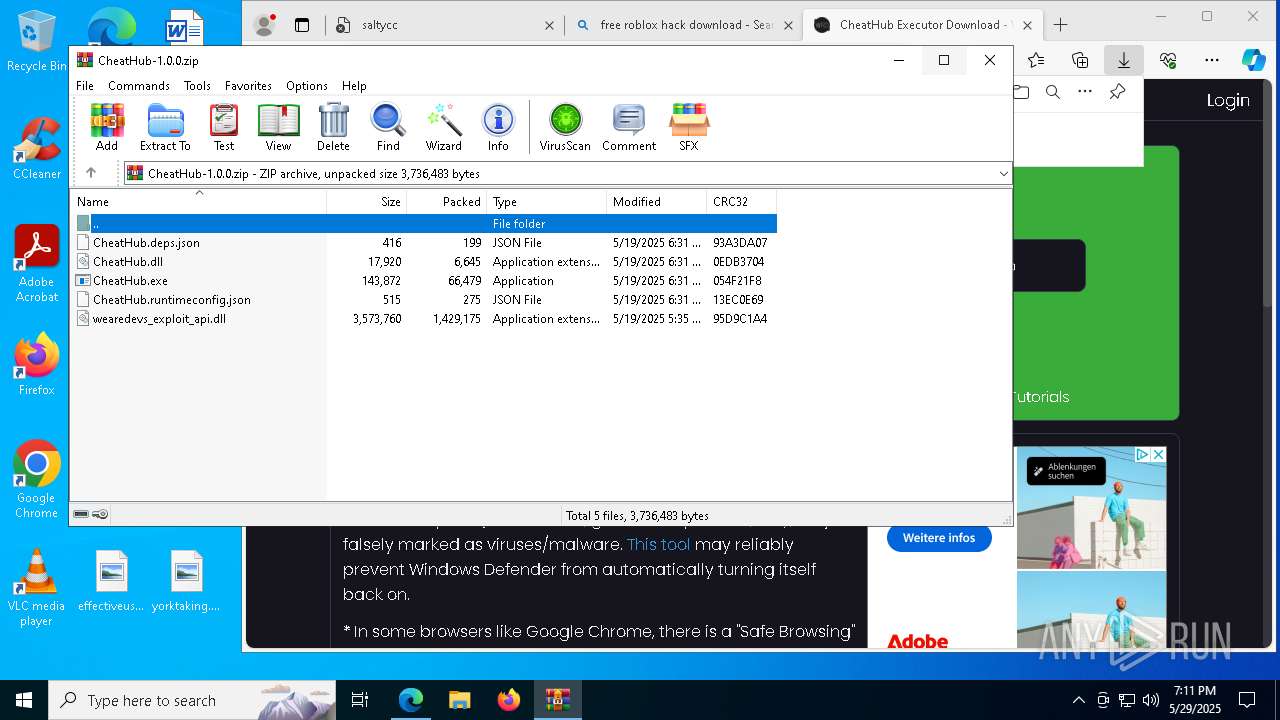Sort by the CRC32 column header

[741, 201]
